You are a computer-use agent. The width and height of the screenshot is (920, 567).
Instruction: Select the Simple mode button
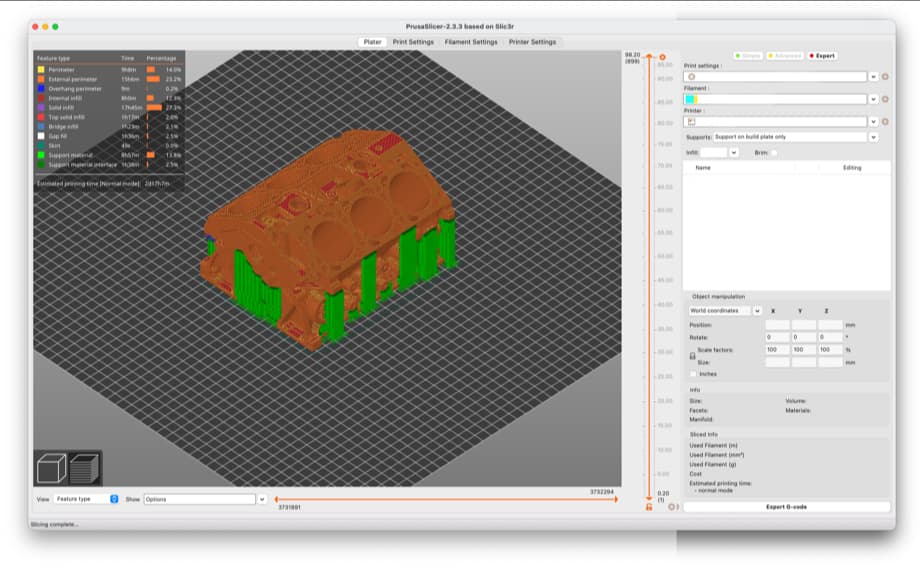pyautogui.click(x=748, y=56)
